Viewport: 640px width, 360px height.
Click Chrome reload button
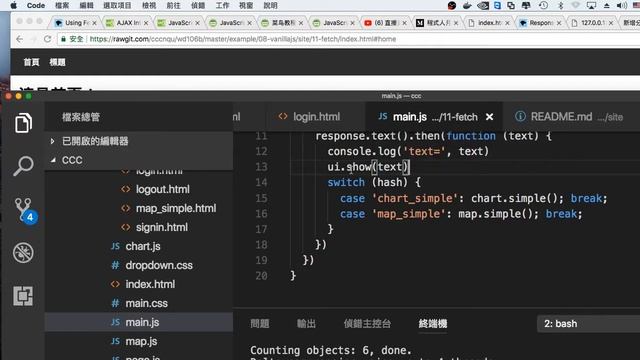click(47, 39)
